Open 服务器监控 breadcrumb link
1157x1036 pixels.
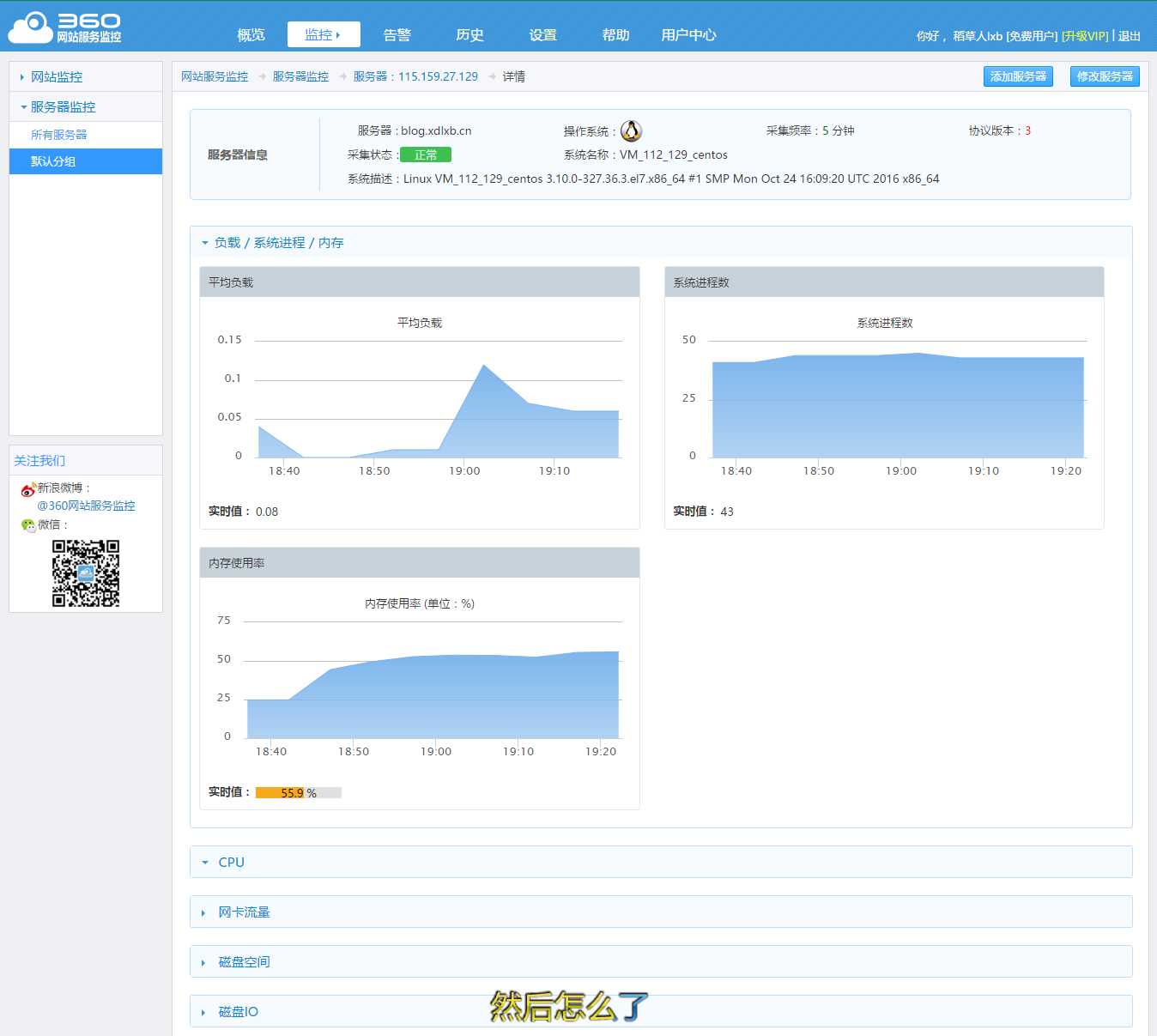pos(300,76)
